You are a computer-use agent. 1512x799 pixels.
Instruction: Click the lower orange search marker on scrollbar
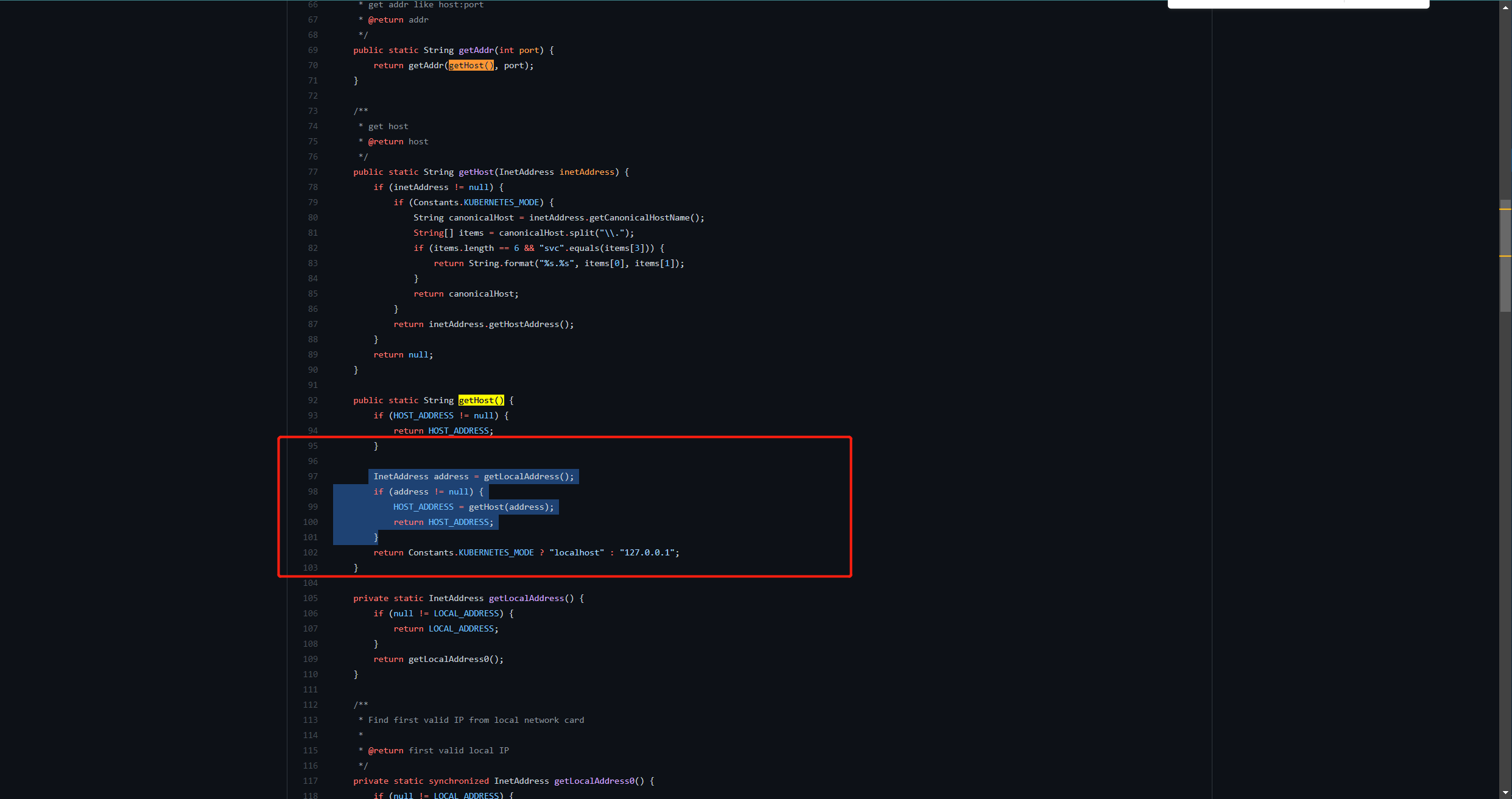coord(1505,256)
